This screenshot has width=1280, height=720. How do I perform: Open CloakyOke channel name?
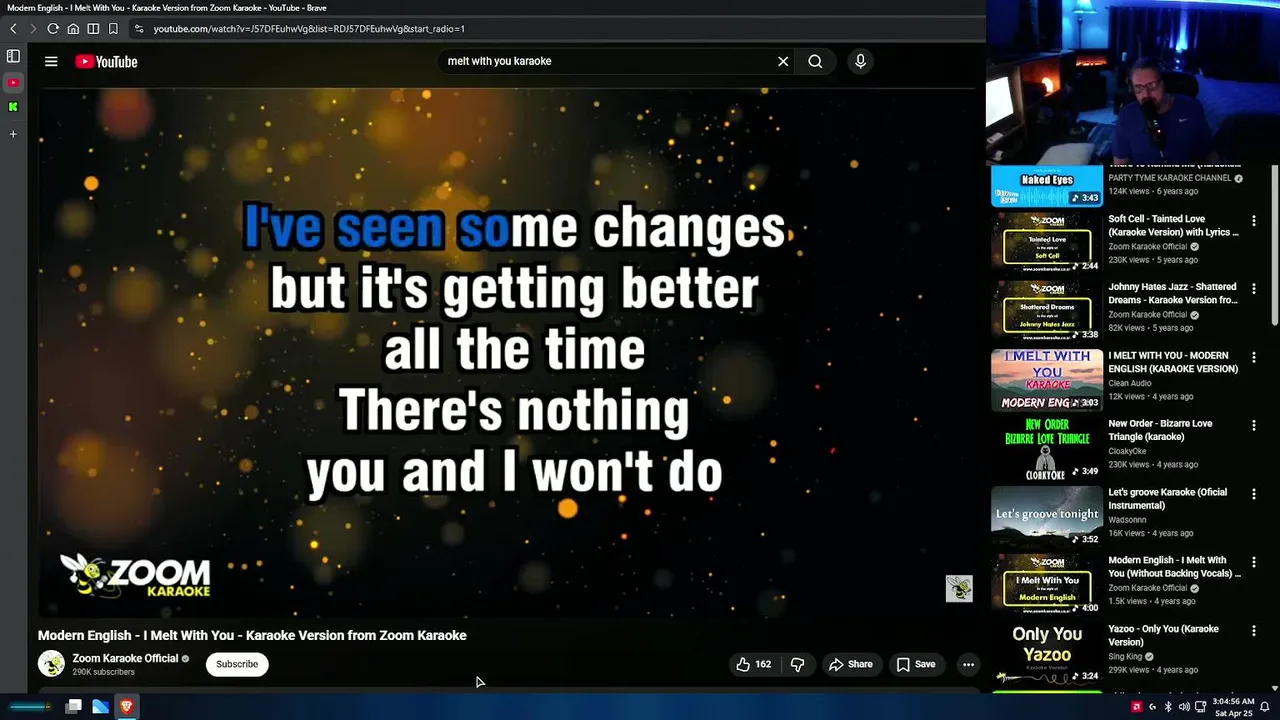[1129, 451]
